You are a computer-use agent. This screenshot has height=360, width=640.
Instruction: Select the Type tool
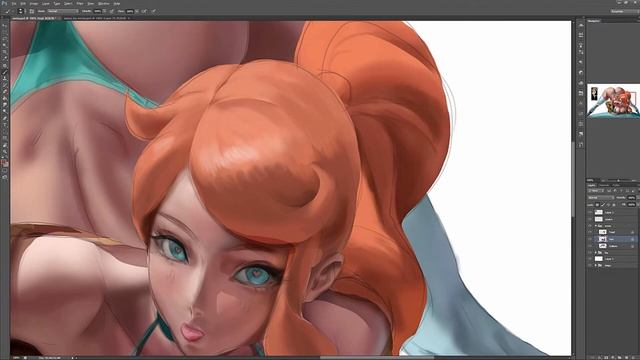pos(5,124)
